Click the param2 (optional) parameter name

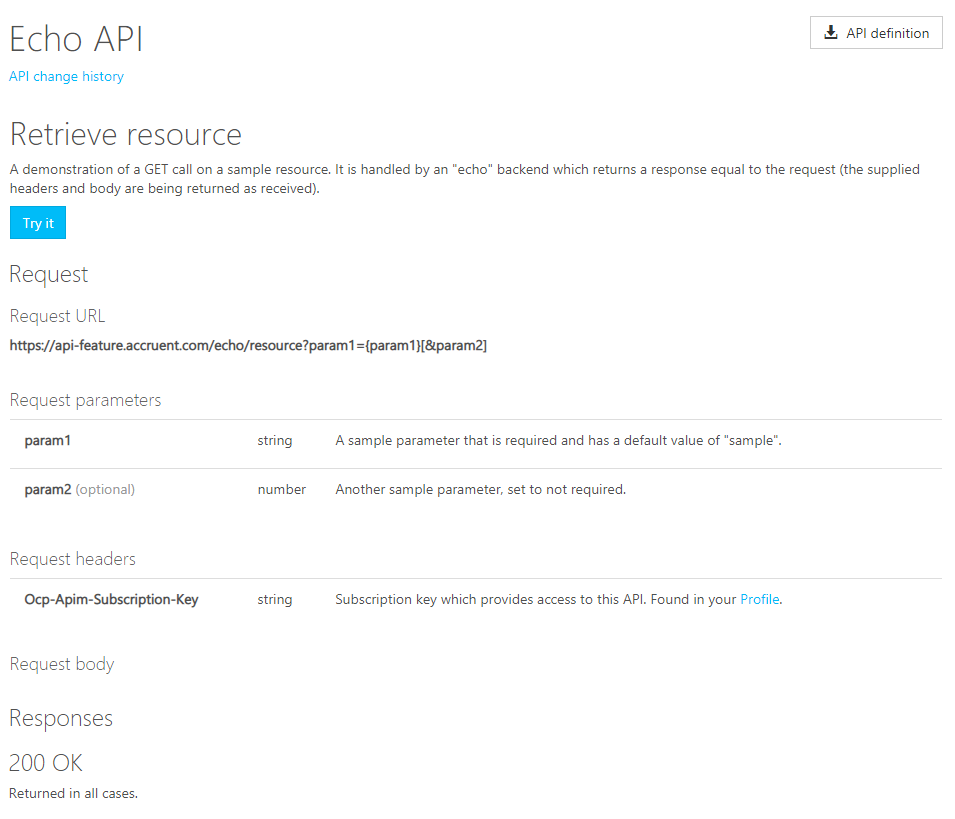pos(80,490)
